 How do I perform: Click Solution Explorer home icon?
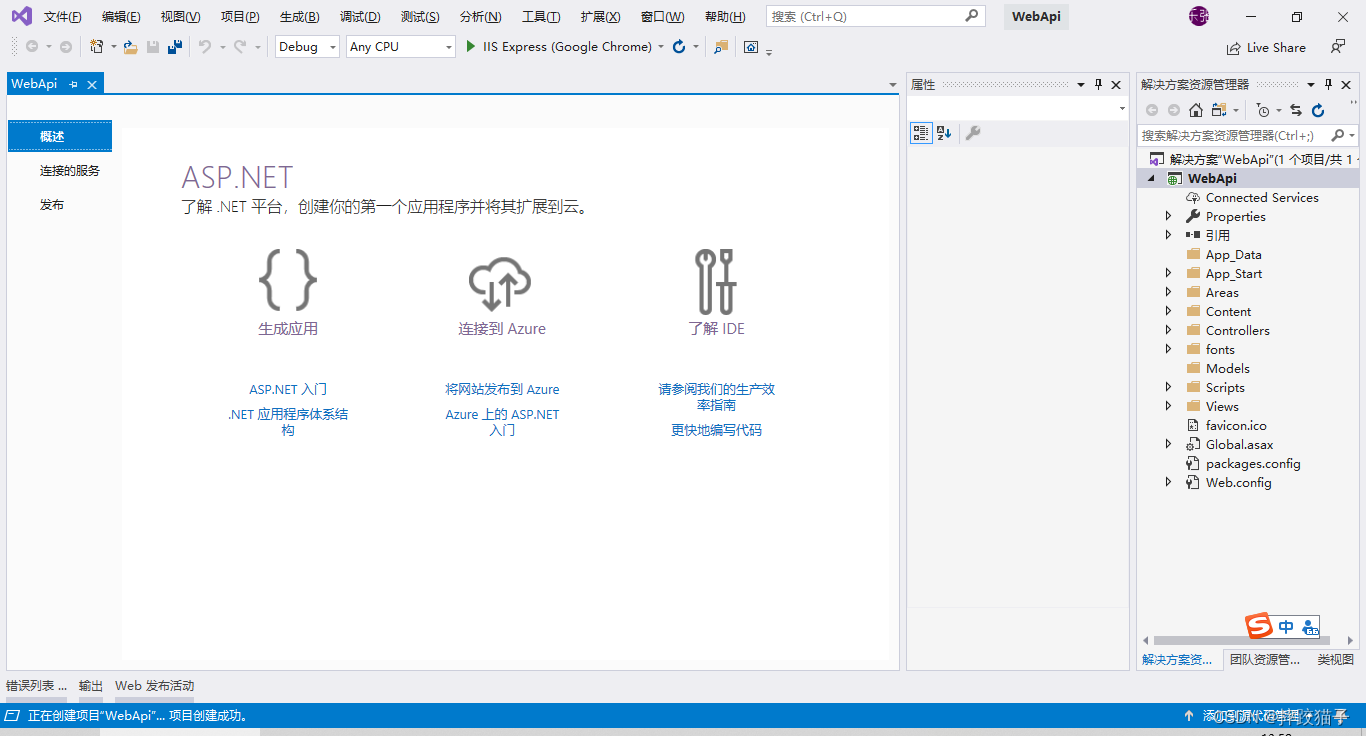pos(1196,110)
